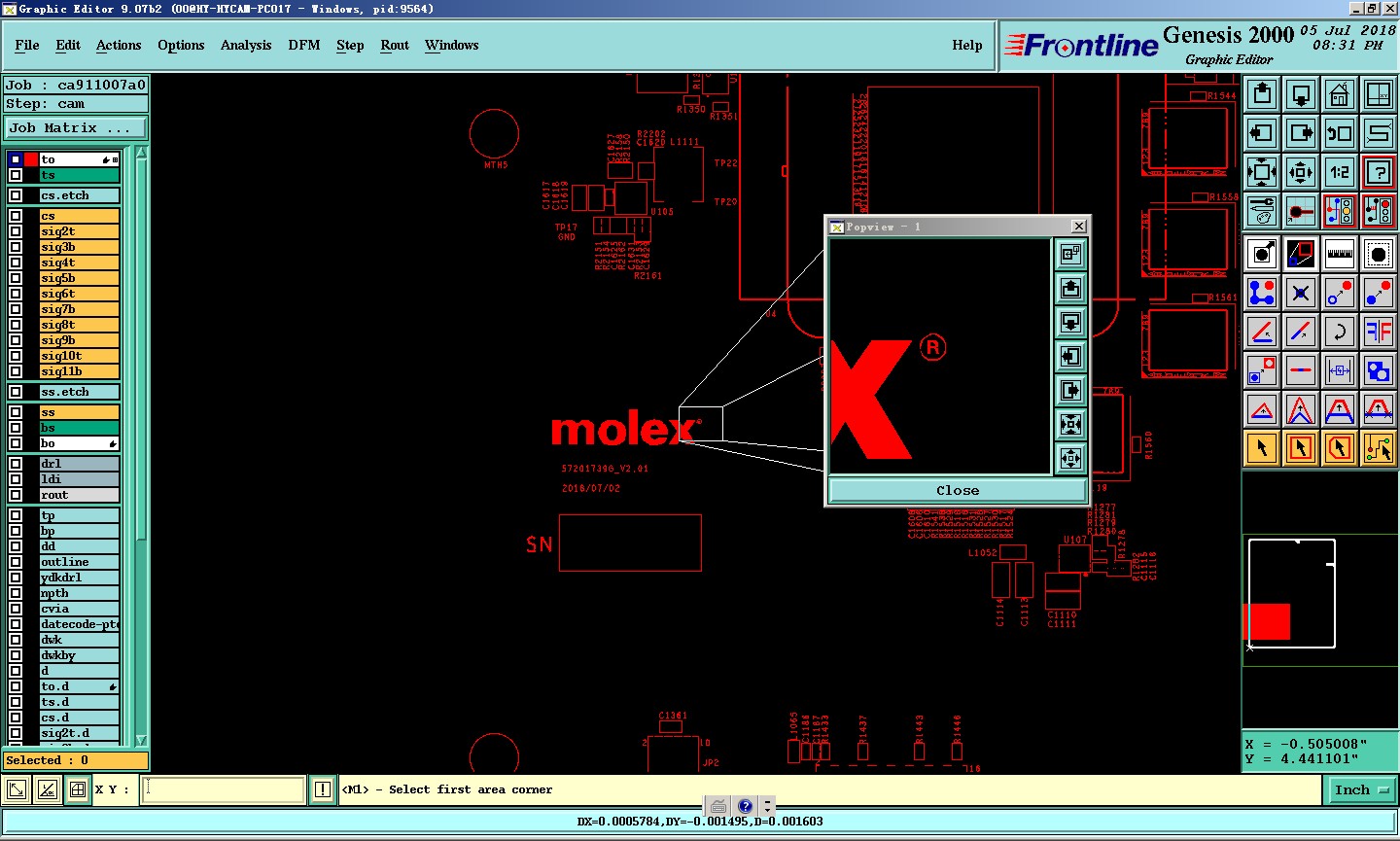Click the 1:2 zoom scale icon
1400x841 pixels.
point(1340,172)
